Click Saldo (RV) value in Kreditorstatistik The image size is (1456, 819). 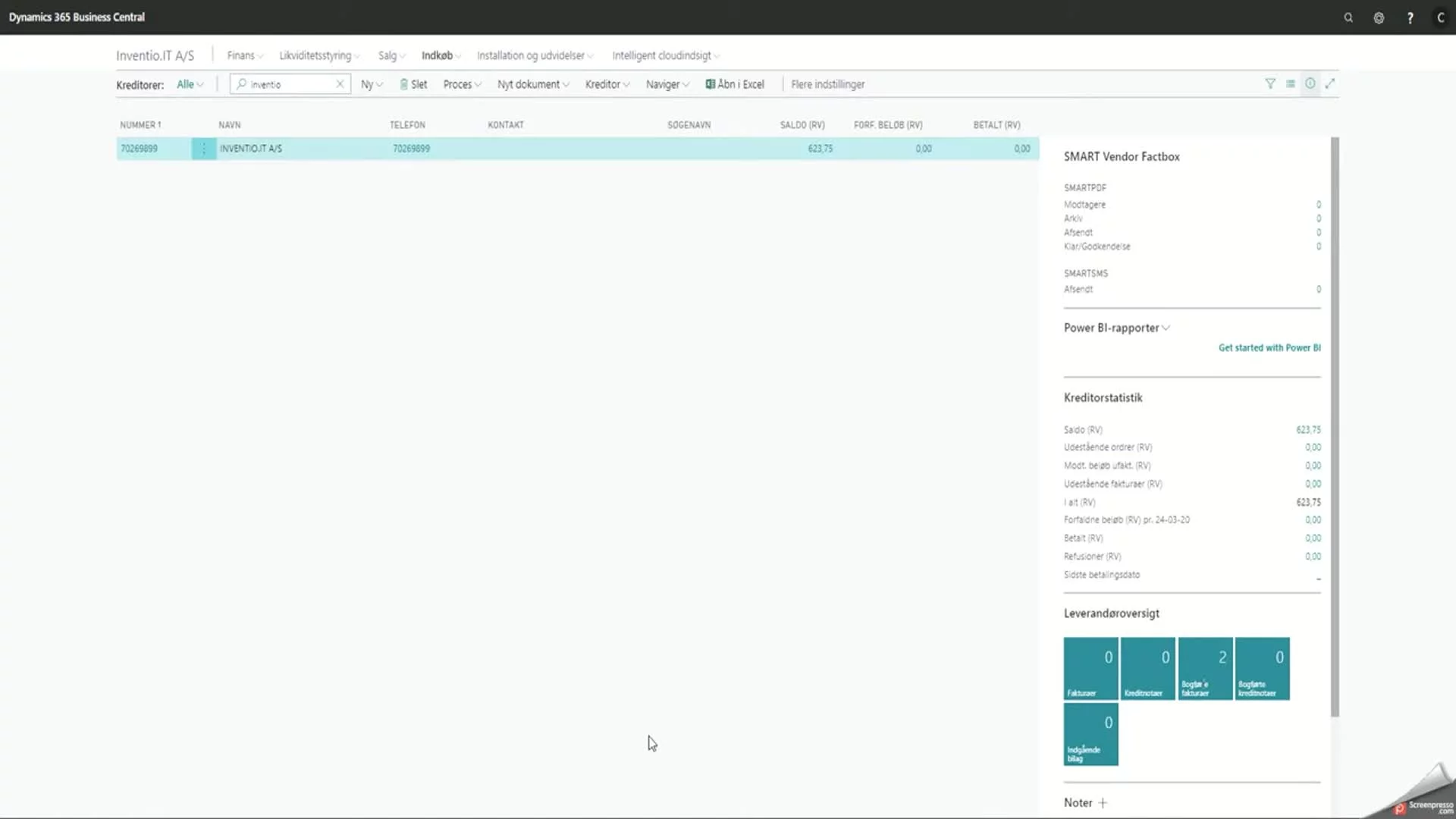click(1308, 429)
